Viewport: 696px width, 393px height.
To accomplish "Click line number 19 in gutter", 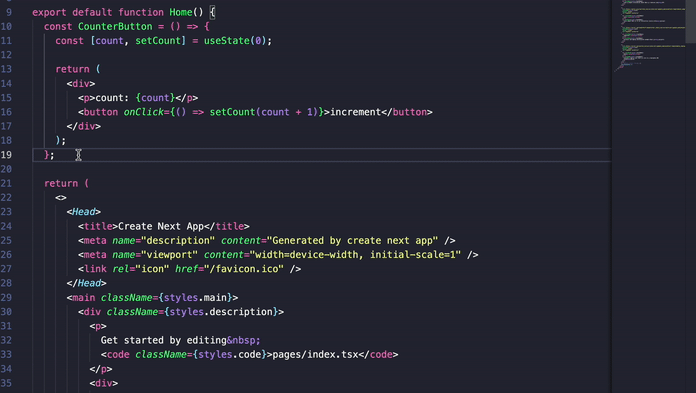I will (x=7, y=155).
